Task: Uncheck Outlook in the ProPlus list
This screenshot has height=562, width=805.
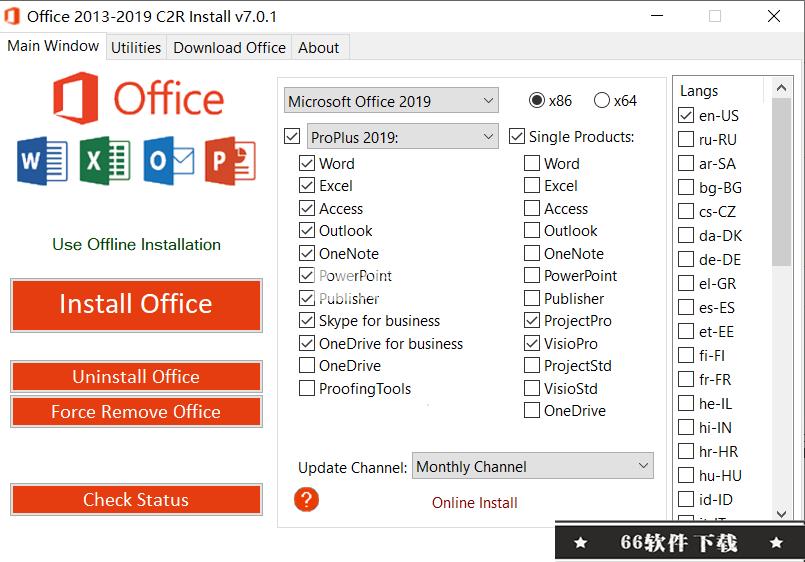Action: 307,230
